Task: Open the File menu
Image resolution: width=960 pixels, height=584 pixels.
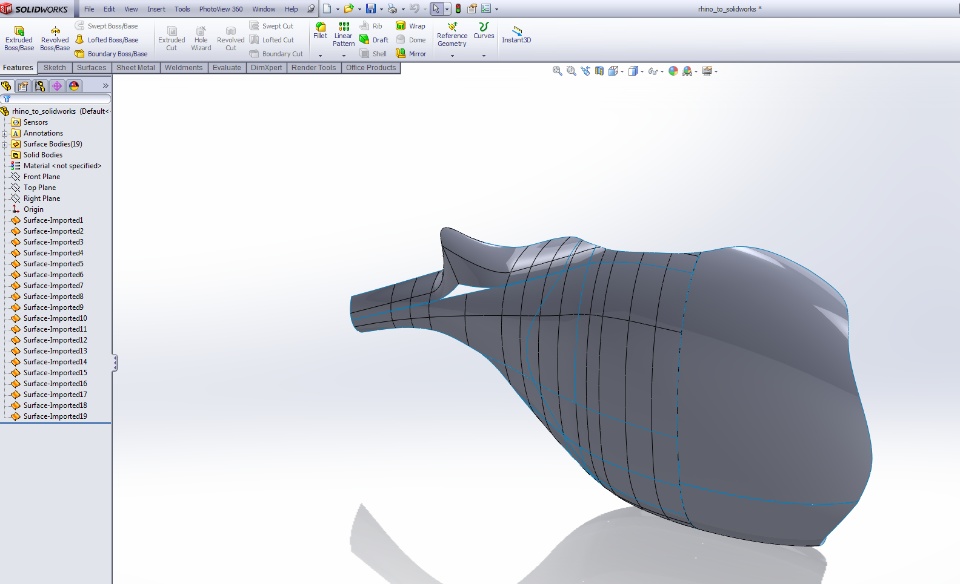Action: point(89,9)
